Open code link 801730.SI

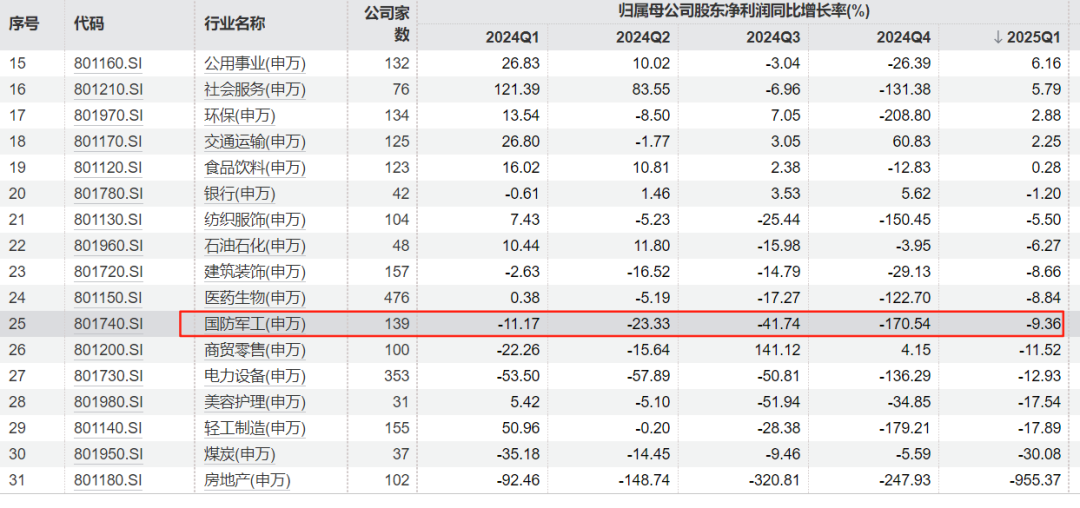point(108,375)
